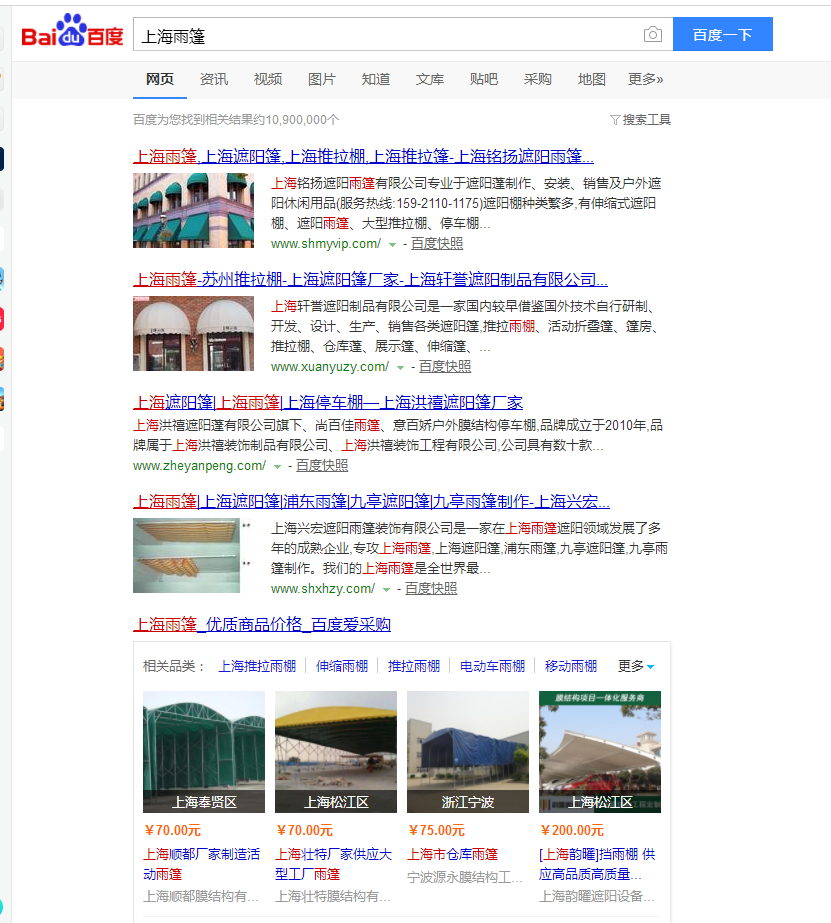Click white dome awning brick thumbnail

[194, 333]
